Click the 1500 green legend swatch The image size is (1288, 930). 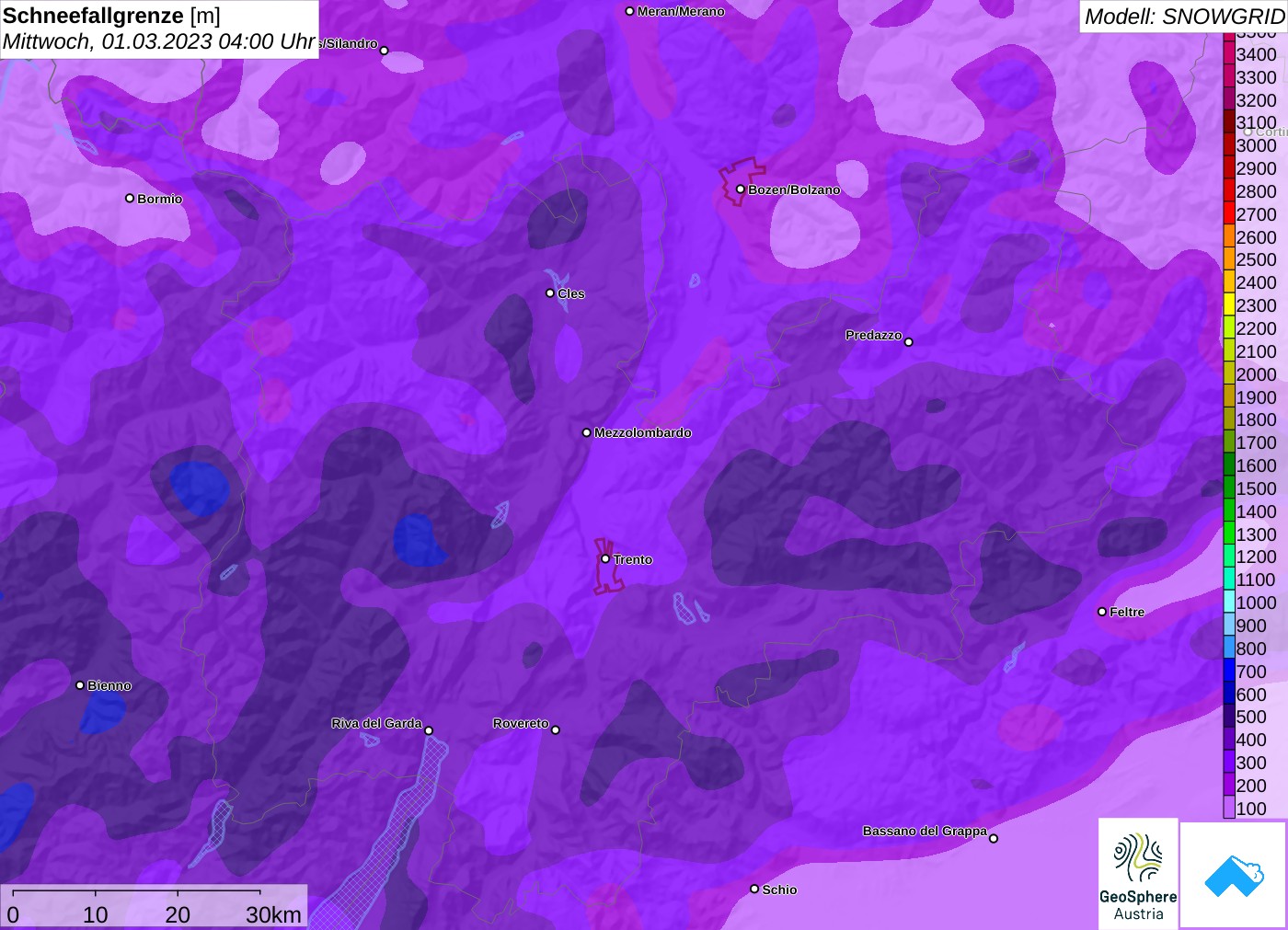(1229, 488)
